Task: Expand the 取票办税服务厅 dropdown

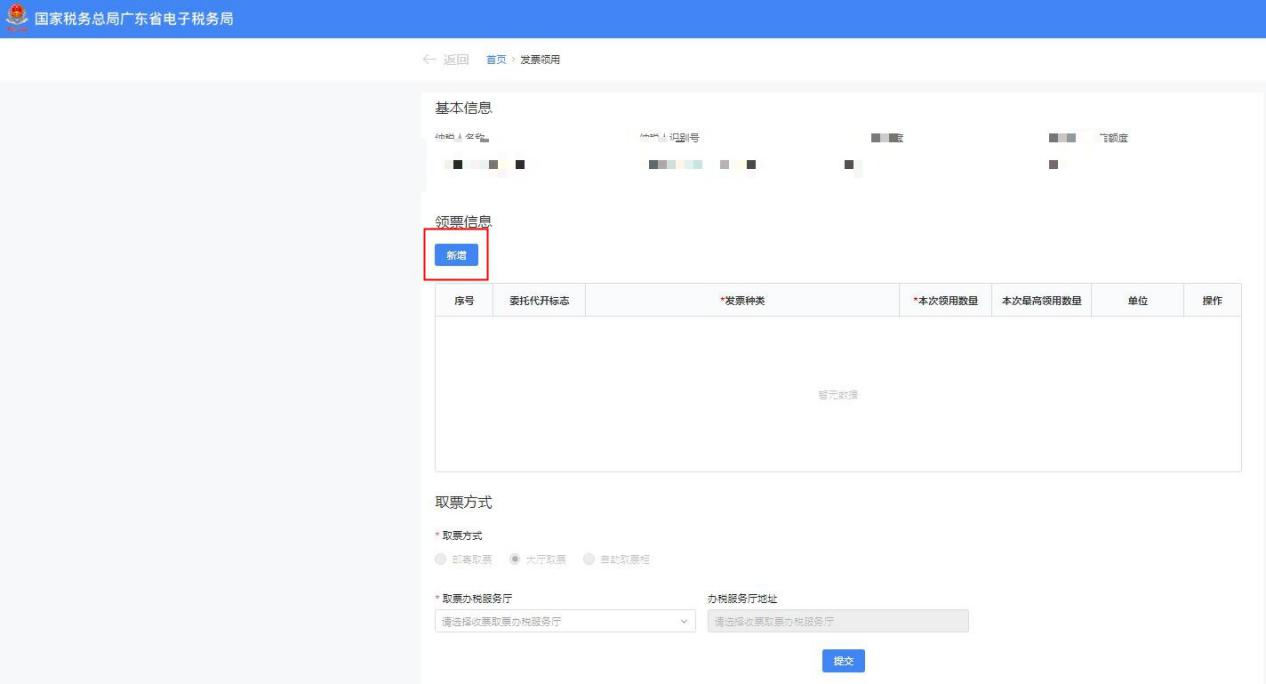Action: (x=567, y=622)
